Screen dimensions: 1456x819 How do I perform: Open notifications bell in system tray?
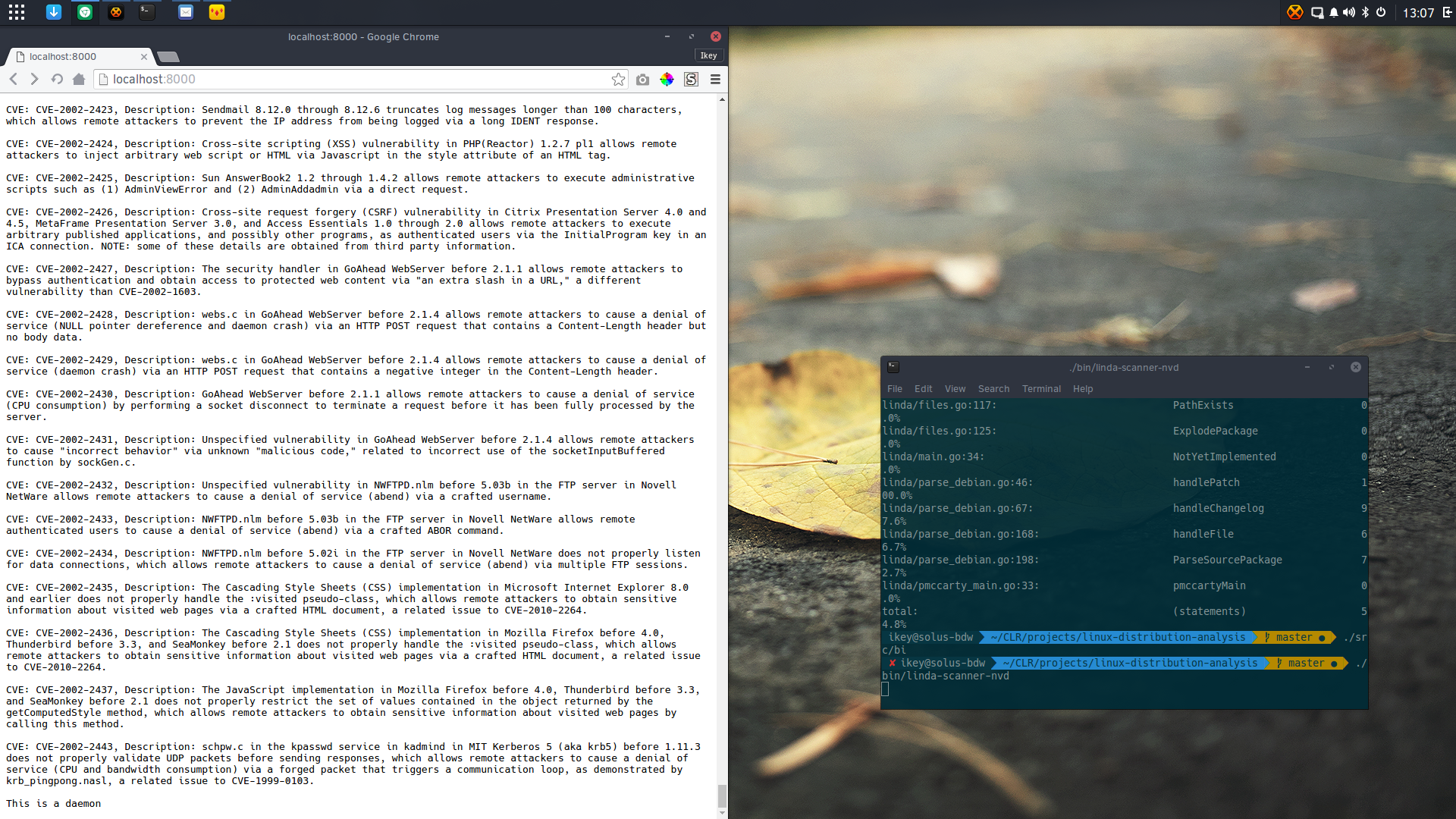[x=1333, y=12]
